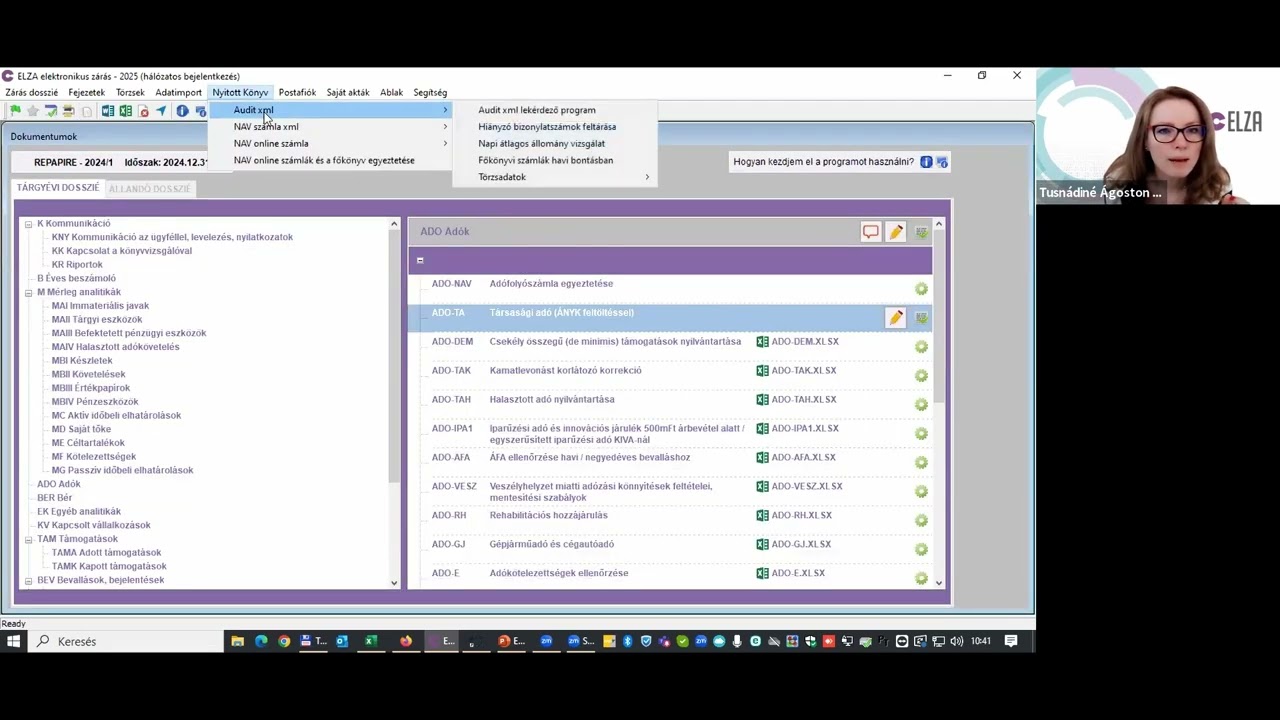The image size is (1280, 720).
Task: Click the grey star toolbar icon
Action: tap(33, 111)
